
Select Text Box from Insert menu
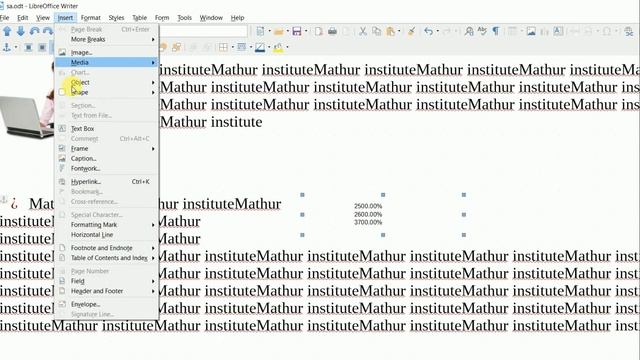107,129
